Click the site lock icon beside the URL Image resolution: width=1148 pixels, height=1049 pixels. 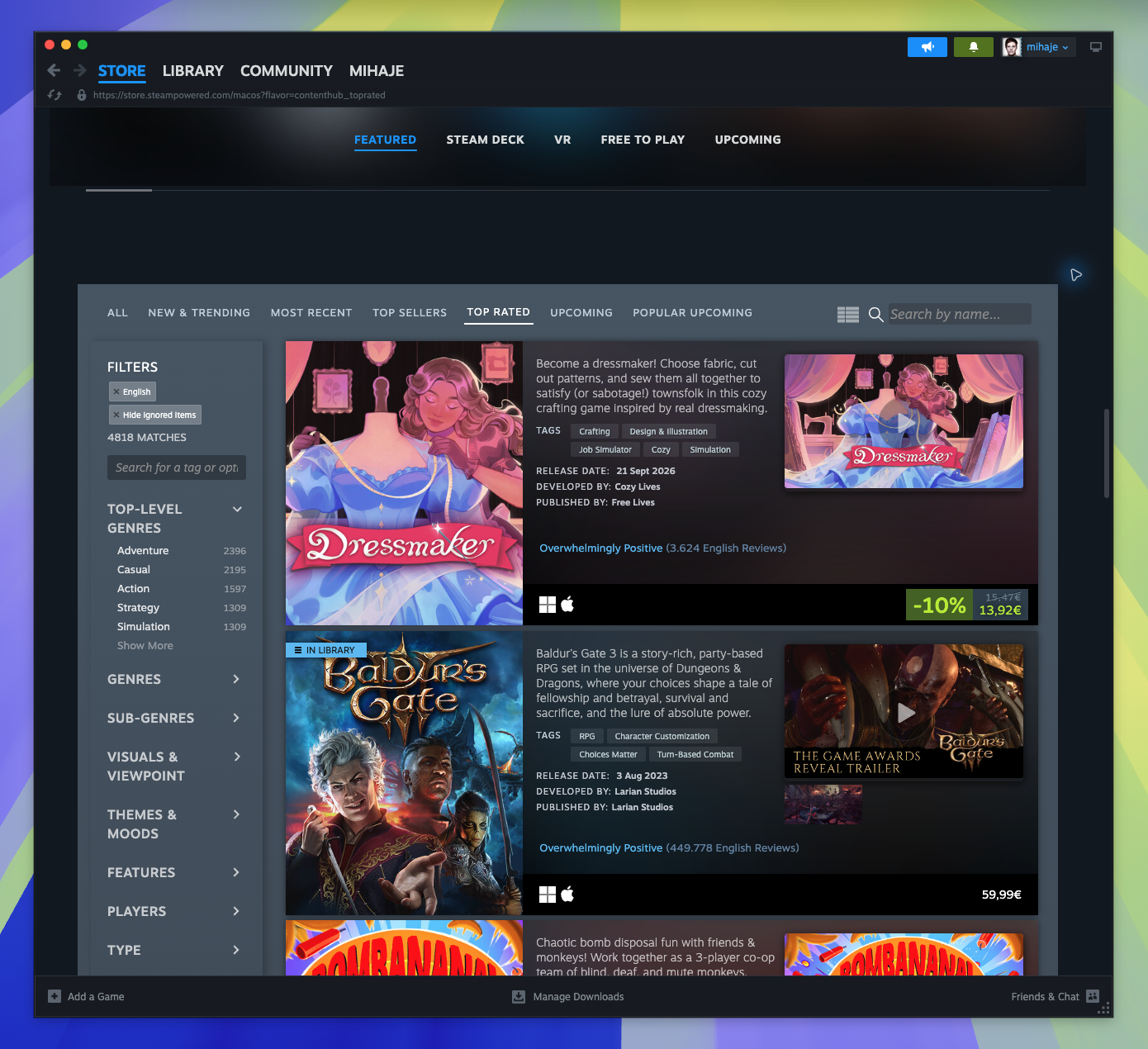point(82,95)
